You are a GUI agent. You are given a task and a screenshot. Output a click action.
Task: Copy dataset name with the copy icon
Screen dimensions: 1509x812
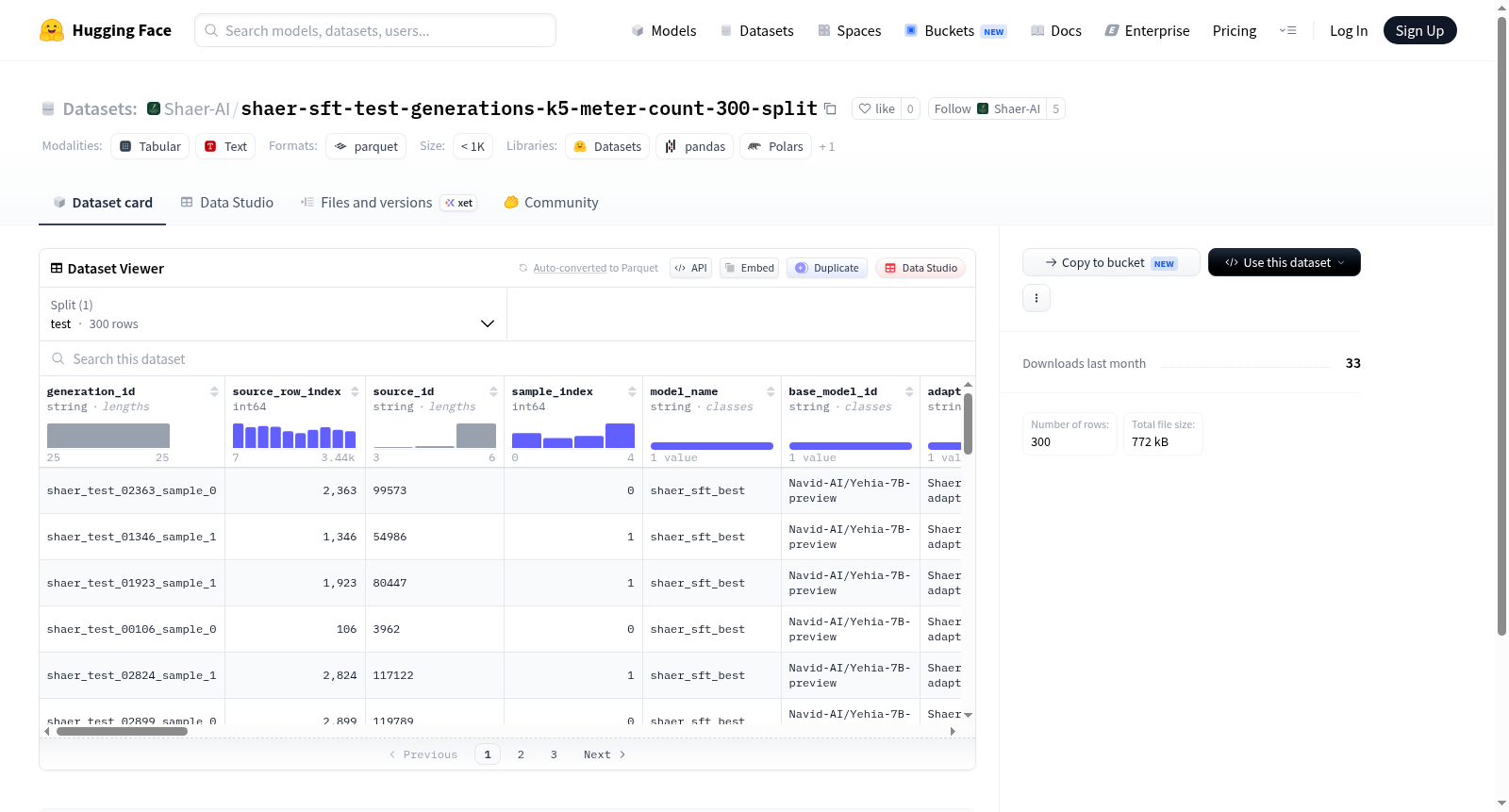point(830,108)
